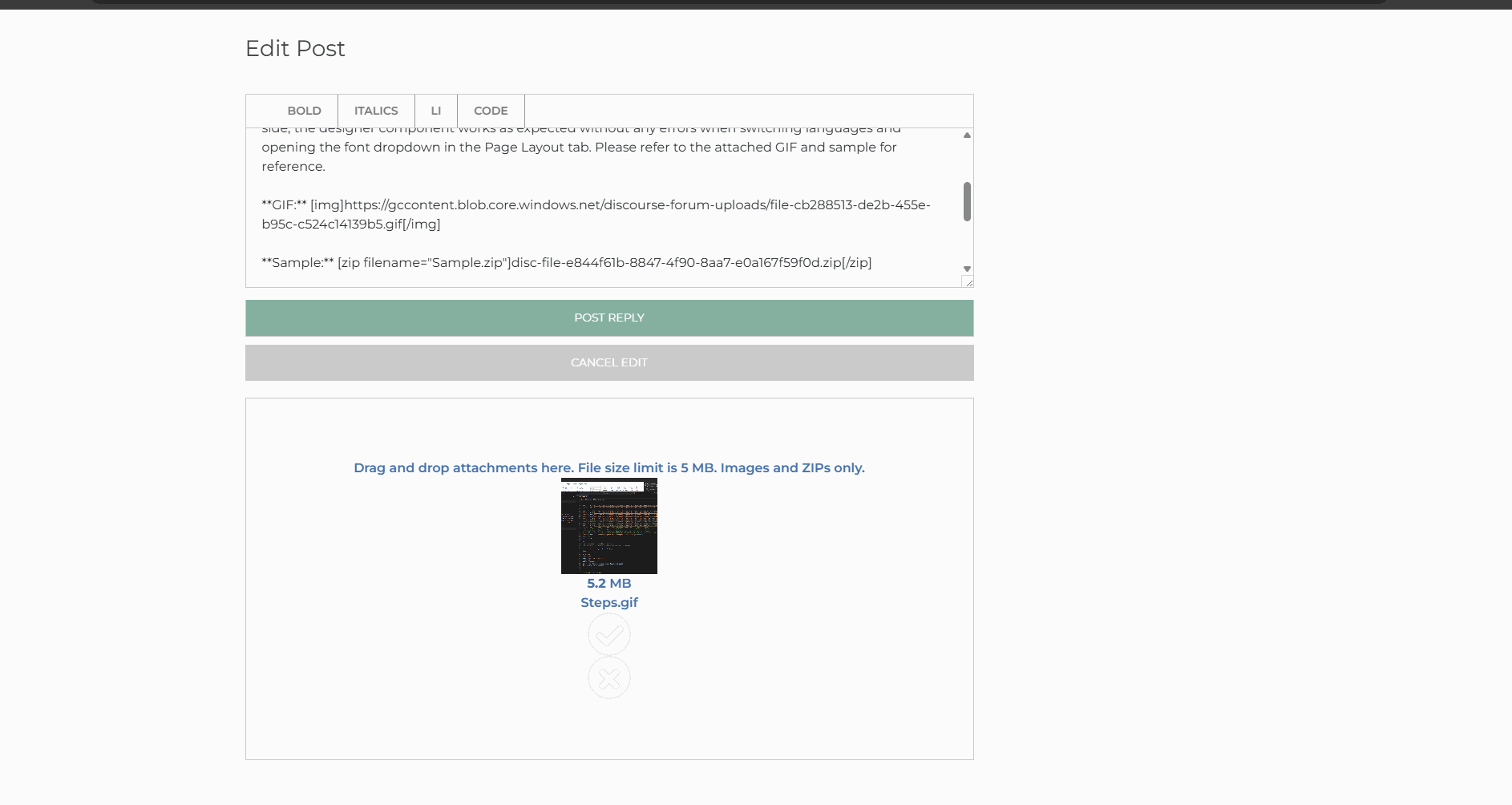Click the upload error X icon
The height and width of the screenshot is (805, 1512).
pyautogui.click(x=609, y=678)
